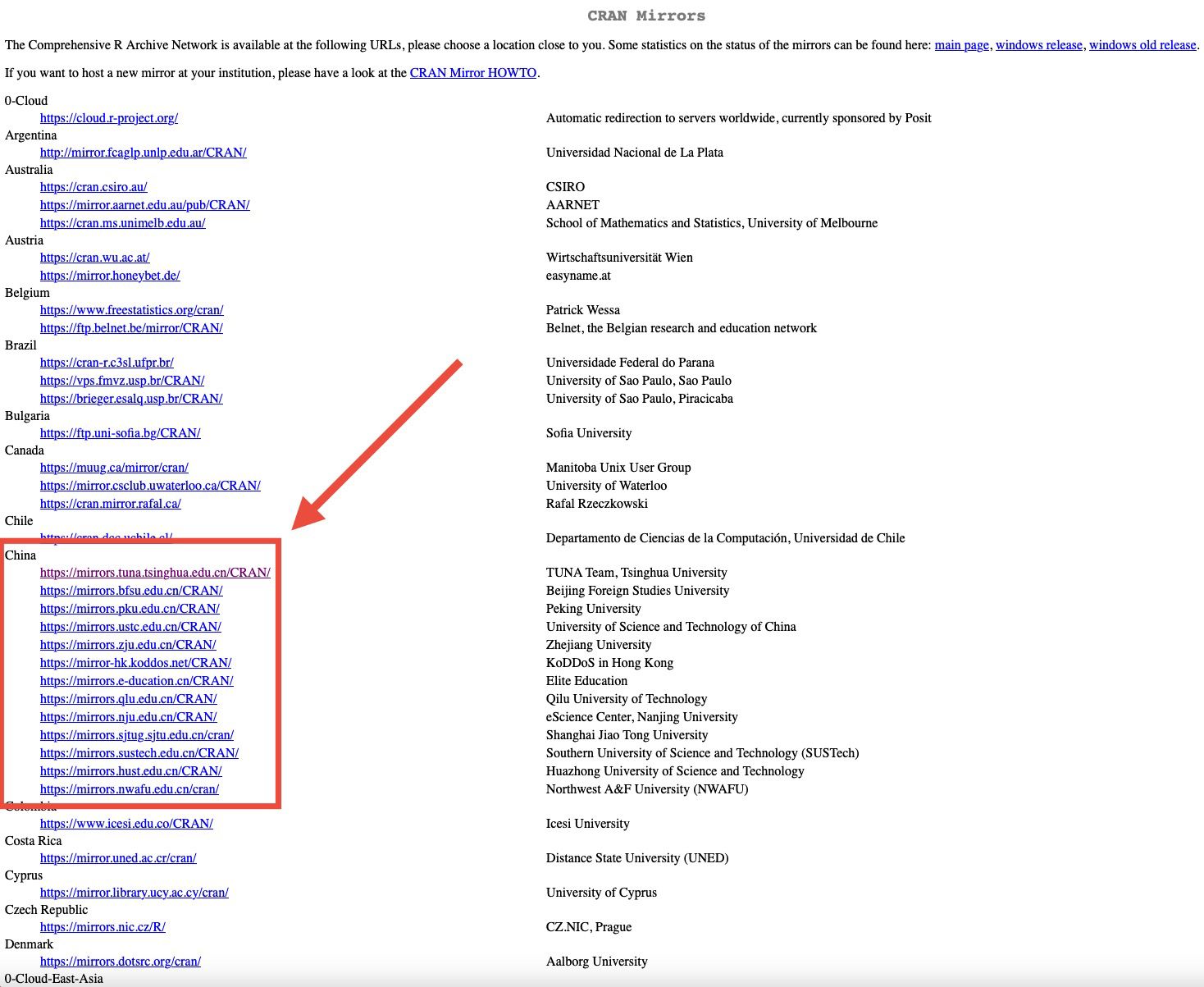Viewport: 1204px width, 987px height.
Task: Select the 0-Cloud heading text
Action: [x=26, y=101]
